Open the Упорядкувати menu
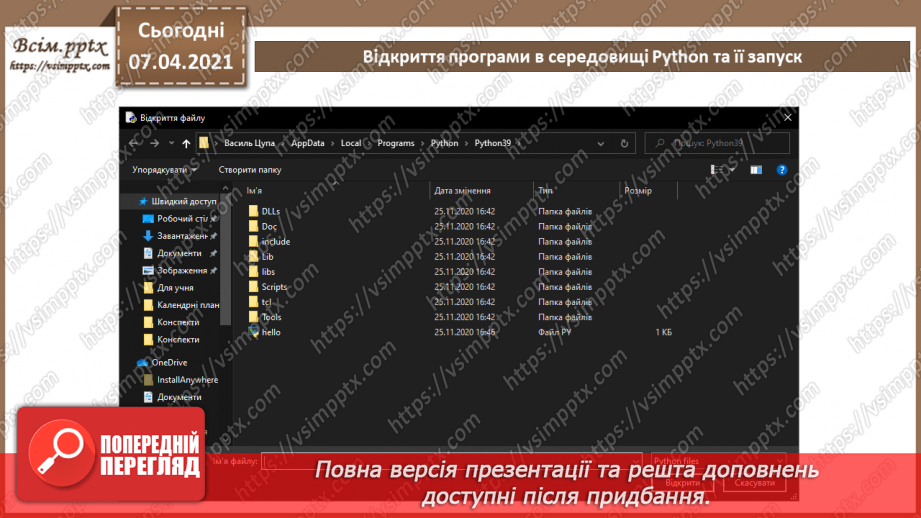The image size is (921, 518). [x=164, y=170]
